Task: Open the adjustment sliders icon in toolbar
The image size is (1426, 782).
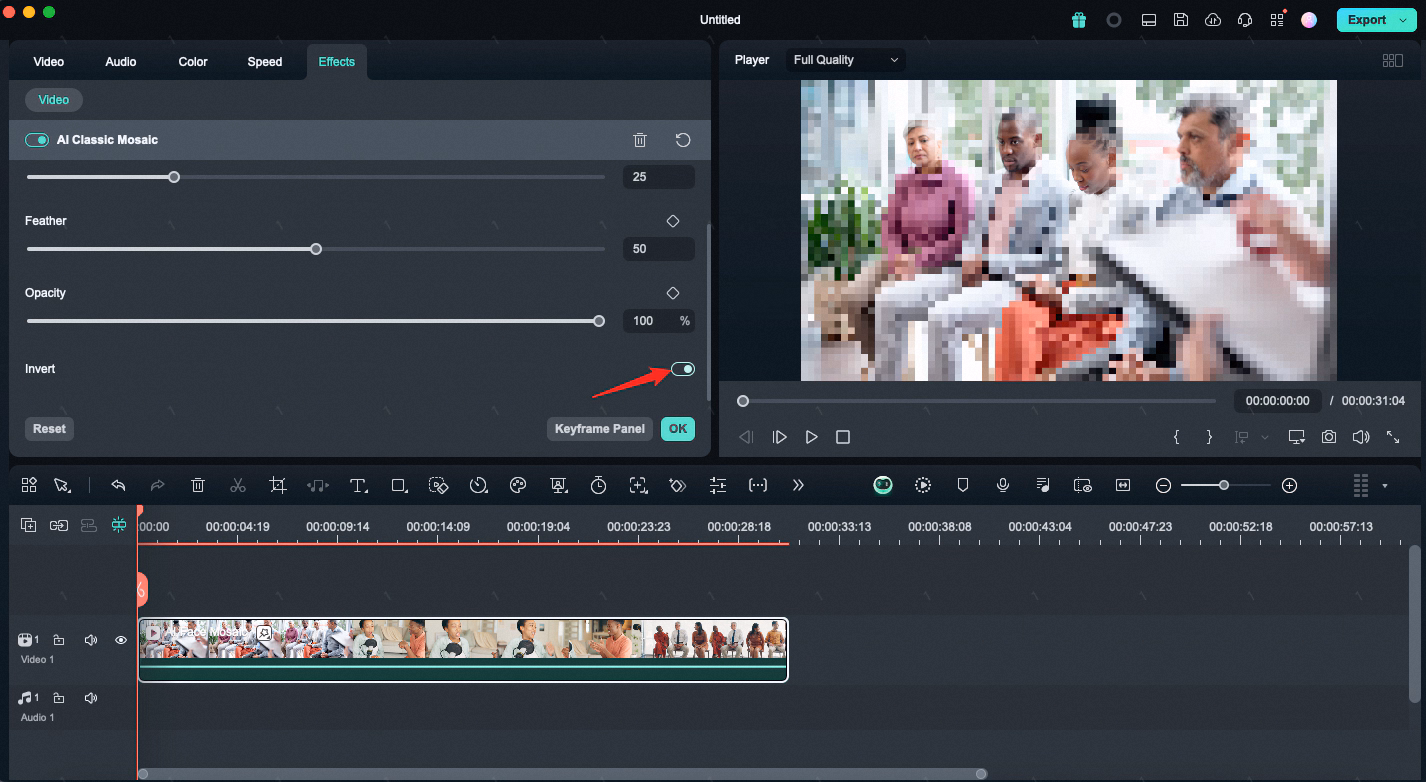Action: pyautogui.click(x=718, y=485)
